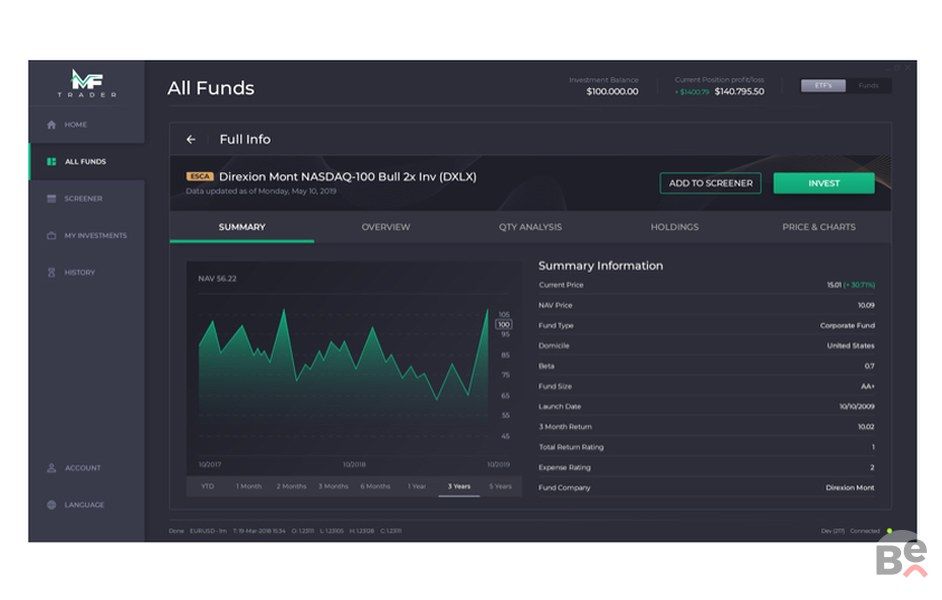Screen dimensions: 942x600
Task: Click the green Invest button
Action: pos(824,183)
